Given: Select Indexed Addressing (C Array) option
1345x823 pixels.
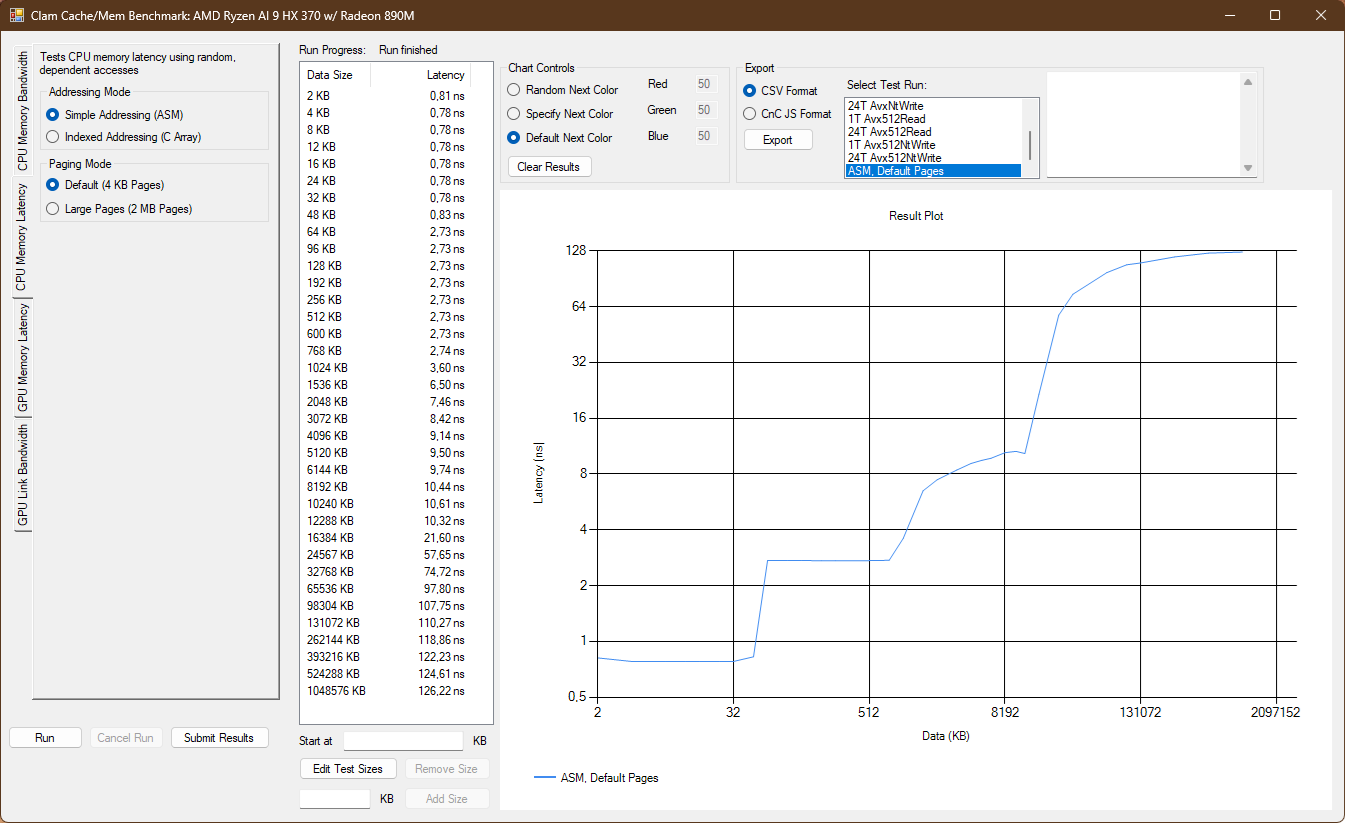Looking at the screenshot, I should 53,137.
